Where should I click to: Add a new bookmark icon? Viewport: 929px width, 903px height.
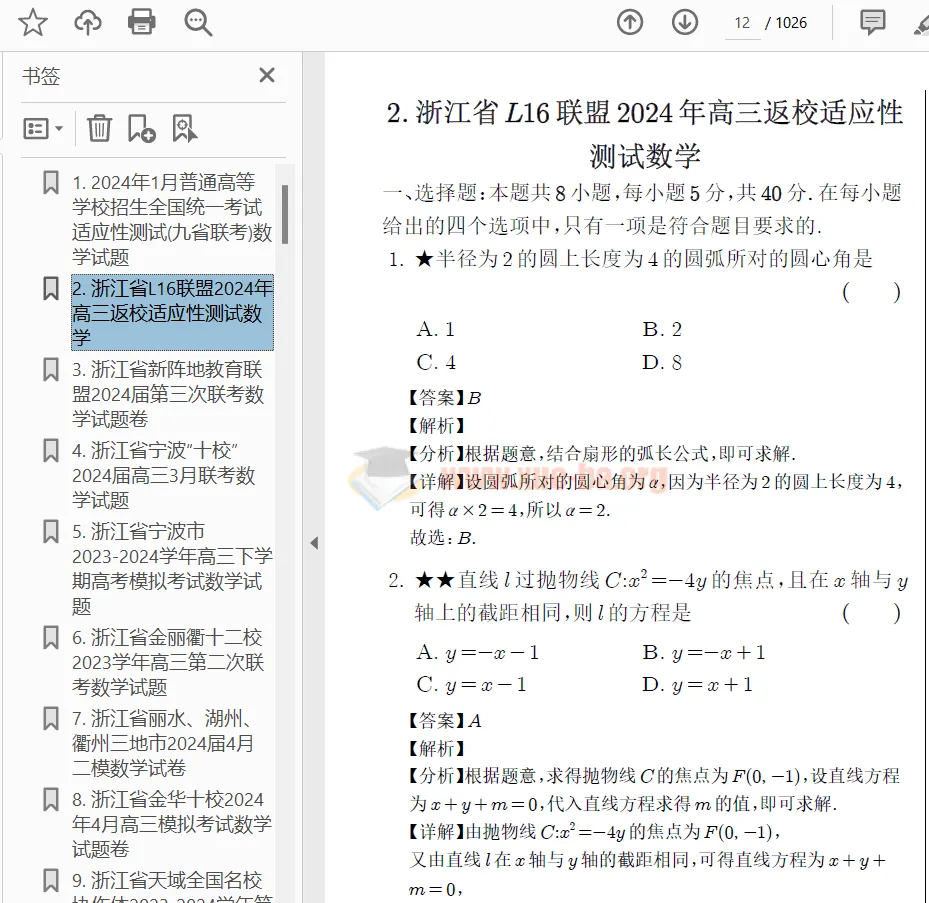click(x=141, y=128)
